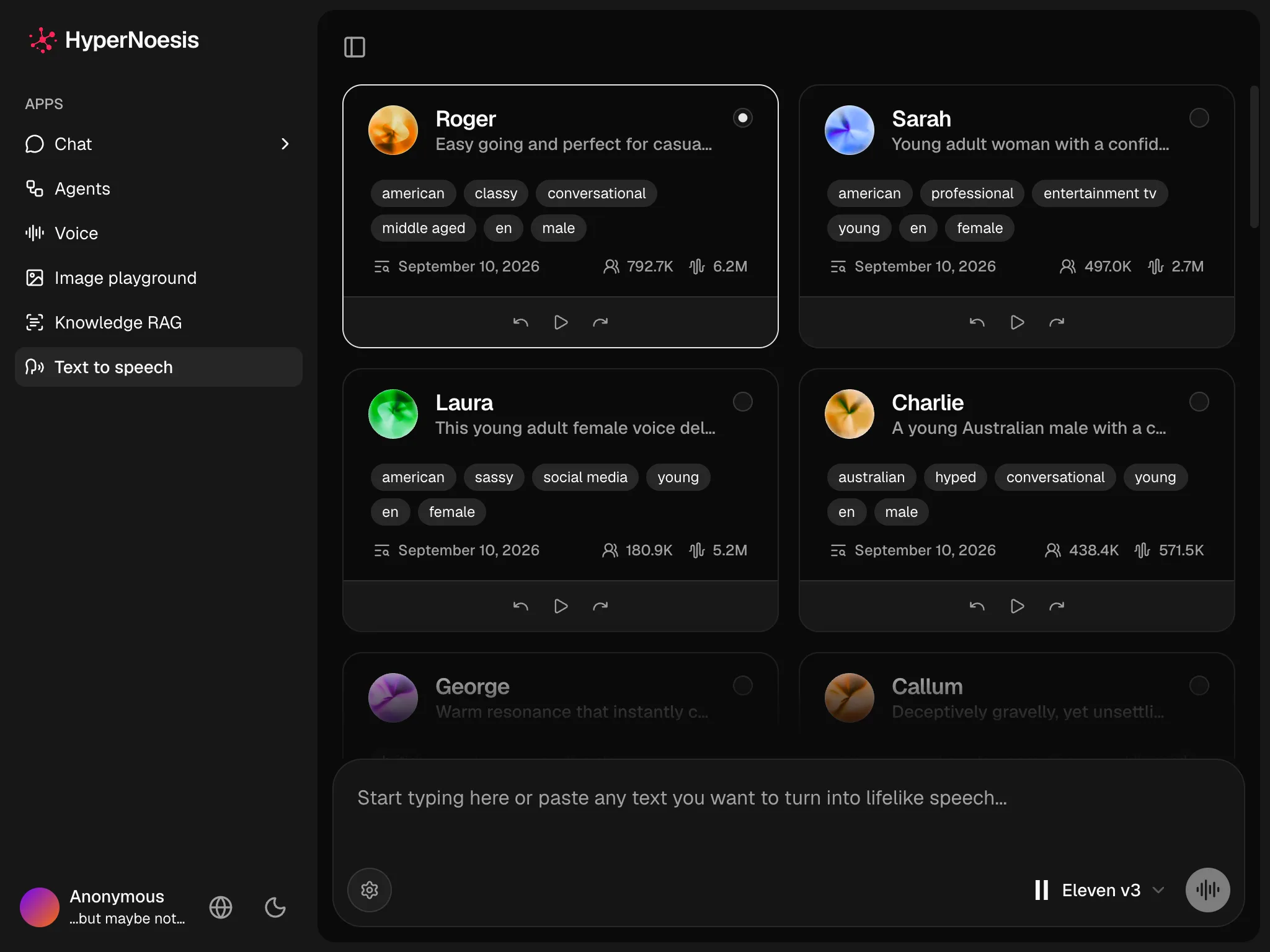Skip back in Laura's preview
The height and width of the screenshot is (952, 1270).
521,606
